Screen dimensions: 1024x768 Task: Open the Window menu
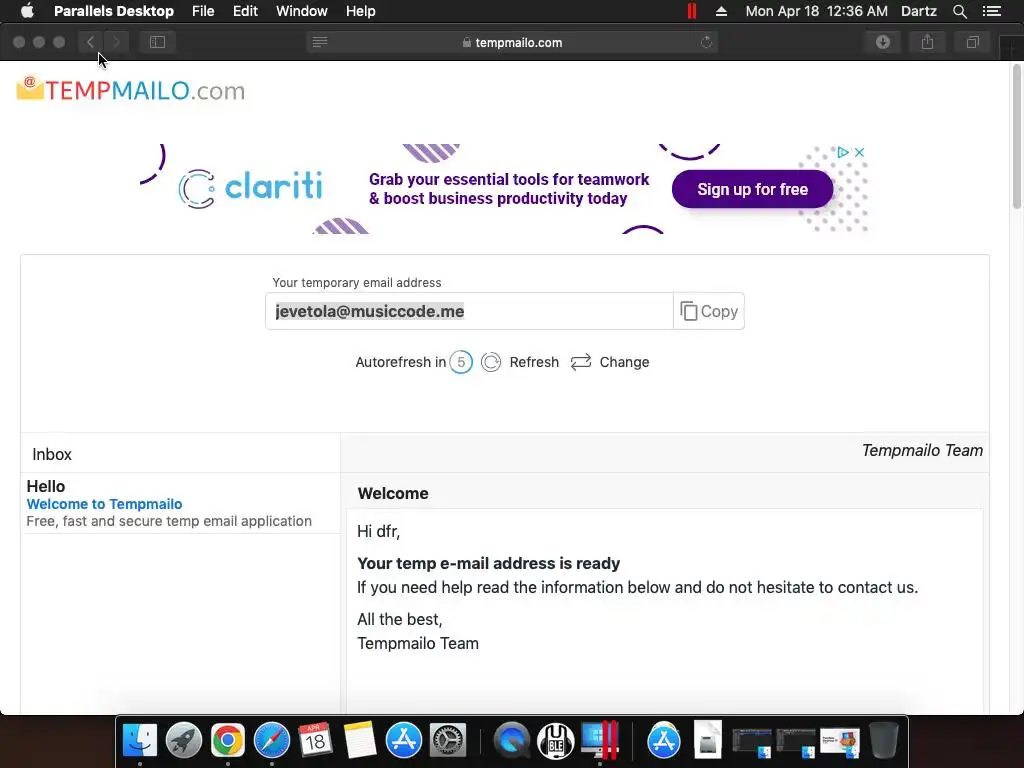coord(302,11)
